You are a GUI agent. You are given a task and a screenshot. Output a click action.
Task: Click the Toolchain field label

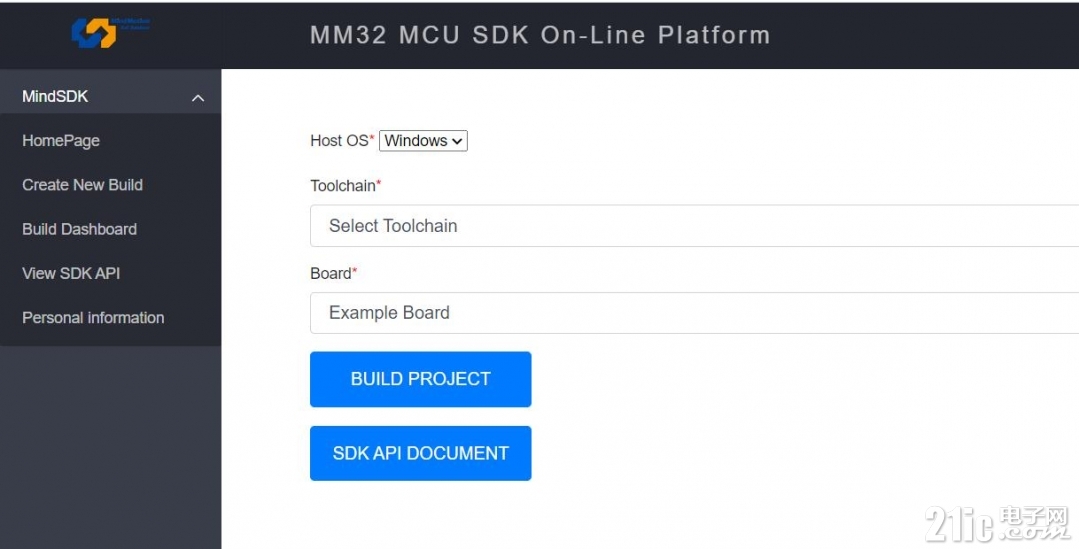pos(345,185)
